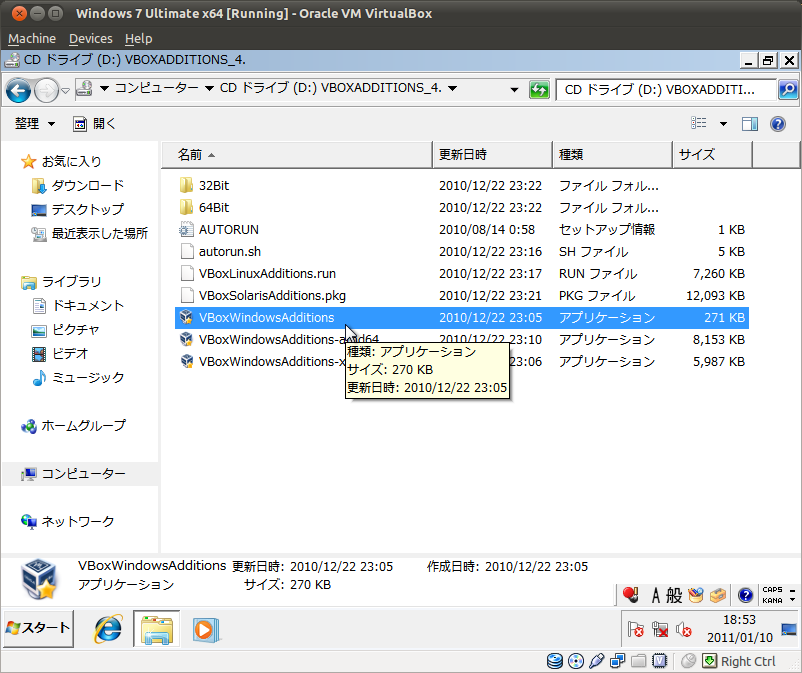
Task: Sort by 種類 column header
Action: (x=612, y=154)
